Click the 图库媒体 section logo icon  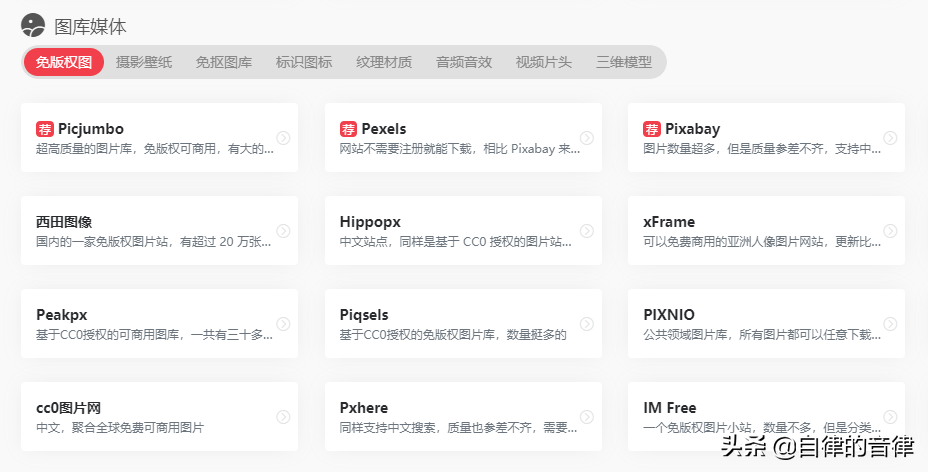click(33, 25)
